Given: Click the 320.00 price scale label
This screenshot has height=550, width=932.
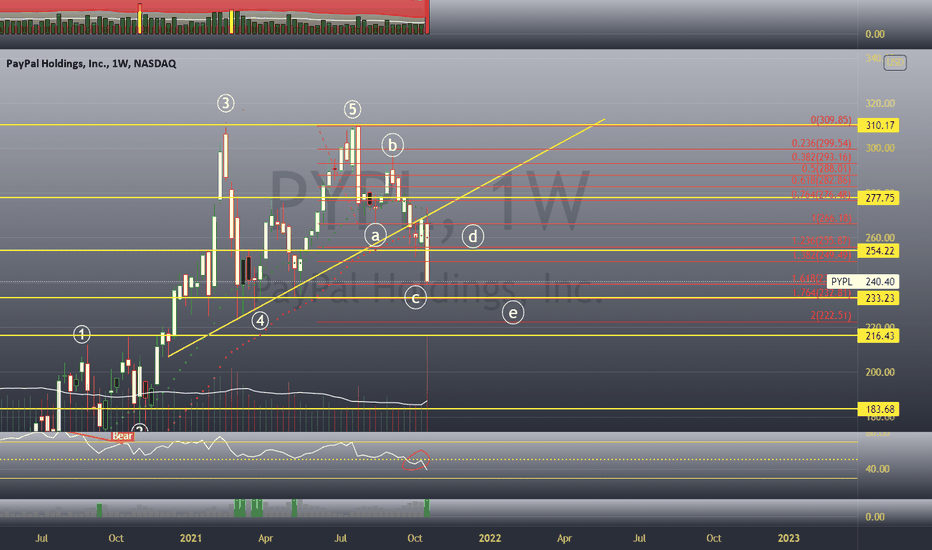Looking at the screenshot, I should click(880, 103).
